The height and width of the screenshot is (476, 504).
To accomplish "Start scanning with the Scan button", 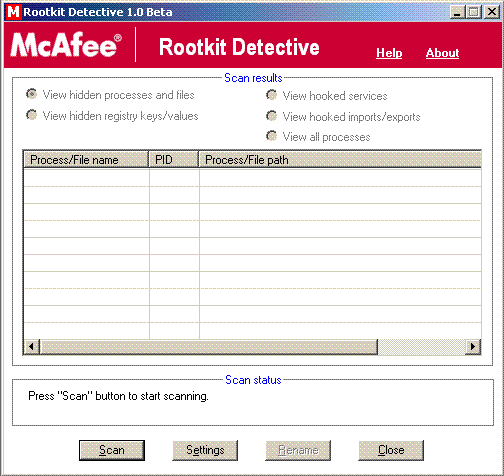I will pyautogui.click(x=112, y=450).
